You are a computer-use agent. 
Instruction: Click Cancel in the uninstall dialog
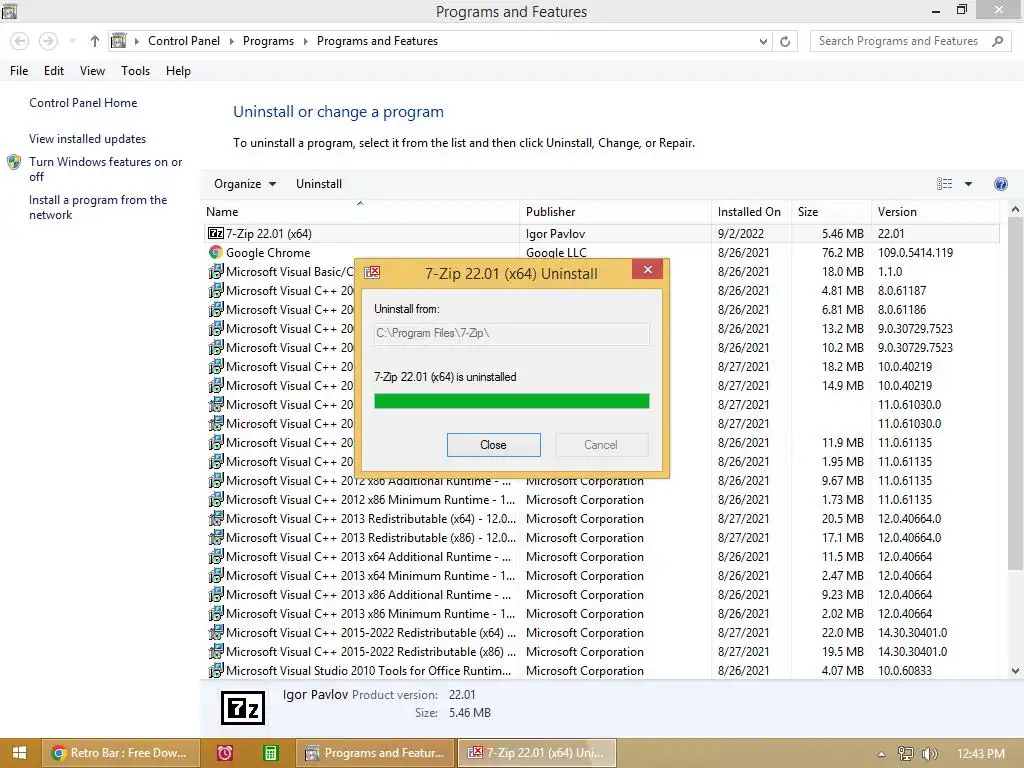(x=601, y=445)
